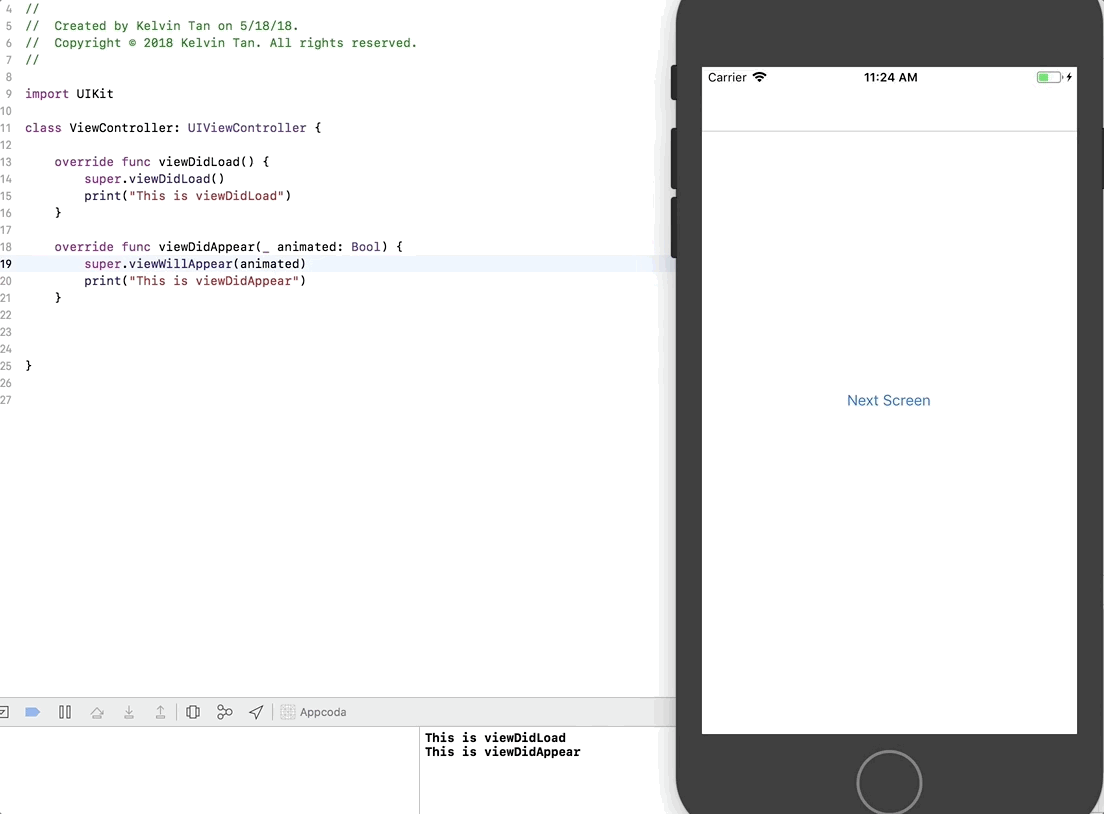This screenshot has height=814, width=1104.
Task: Click the Step Over debug icon
Action: coord(97,712)
